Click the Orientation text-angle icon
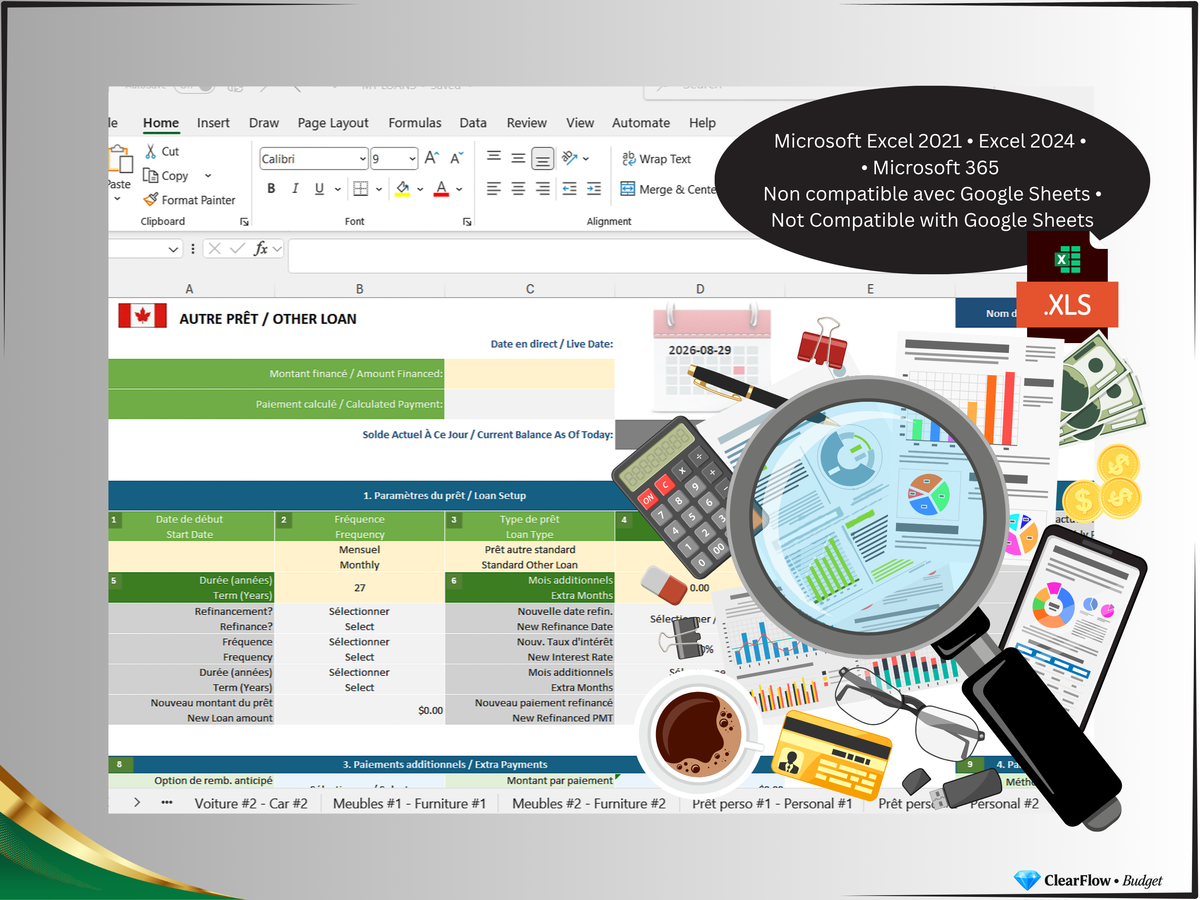 570,158
